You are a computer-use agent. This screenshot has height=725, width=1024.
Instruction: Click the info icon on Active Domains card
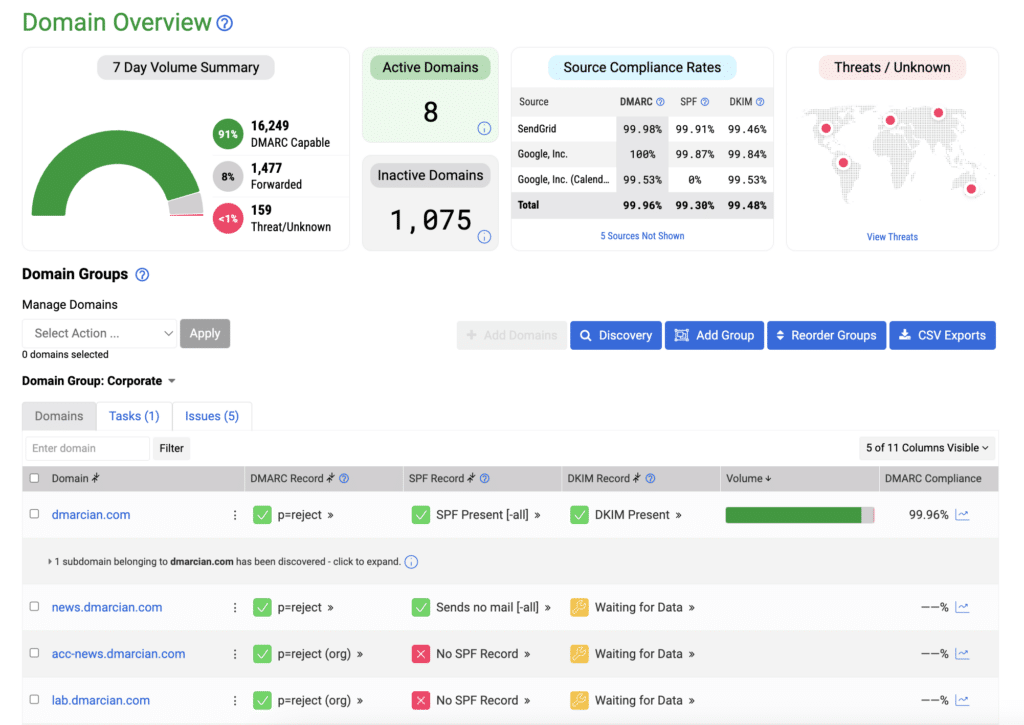(x=483, y=128)
